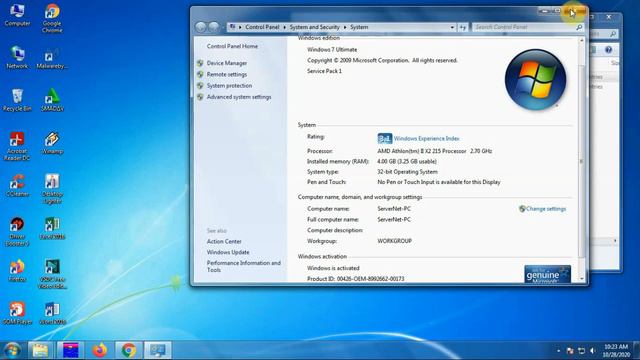Click the Control Panel breadcrumb
The height and width of the screenshot is (360, 640).
[x=262, y=27]
